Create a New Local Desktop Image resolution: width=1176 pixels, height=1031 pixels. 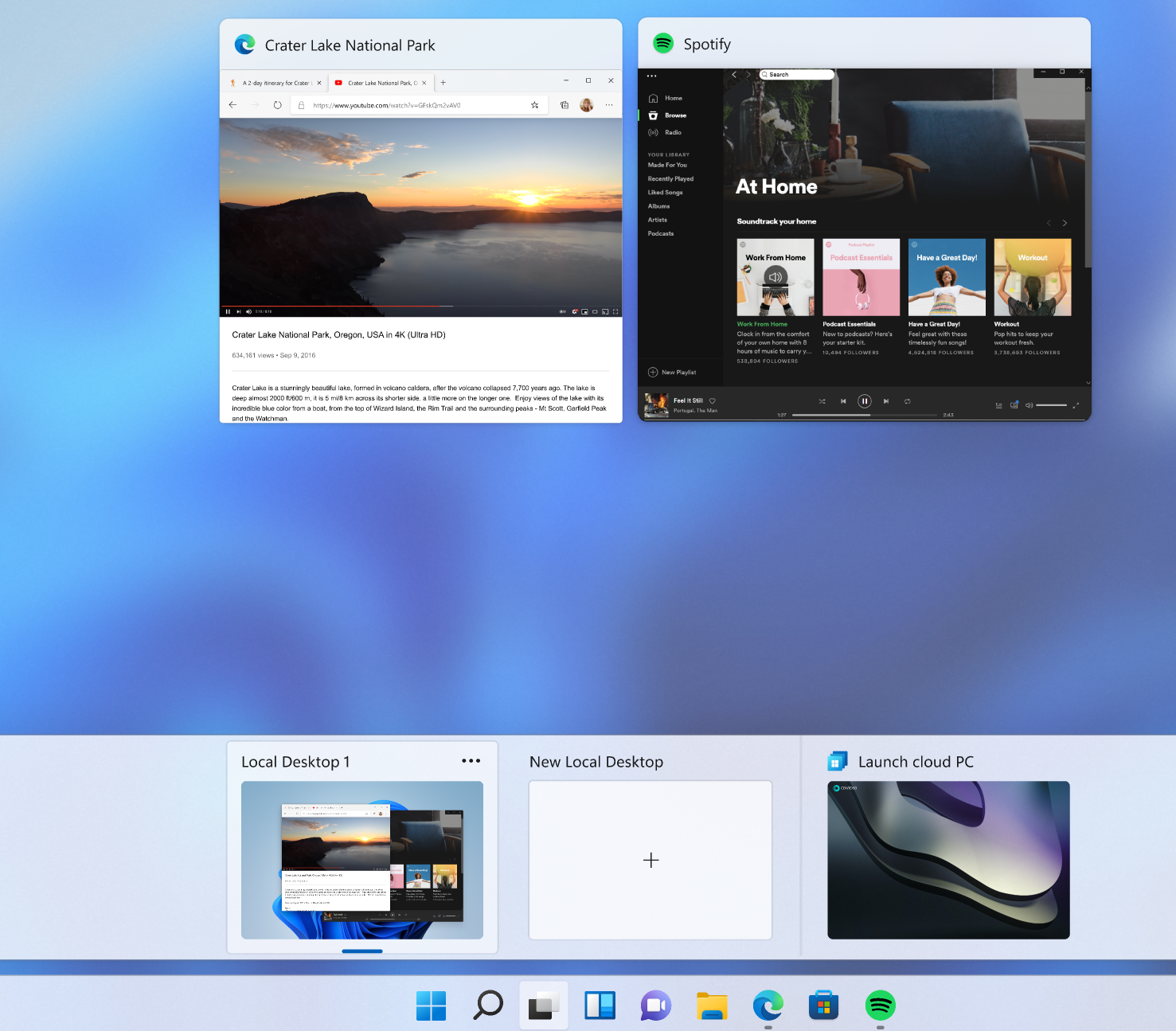[x=651, y=860]
